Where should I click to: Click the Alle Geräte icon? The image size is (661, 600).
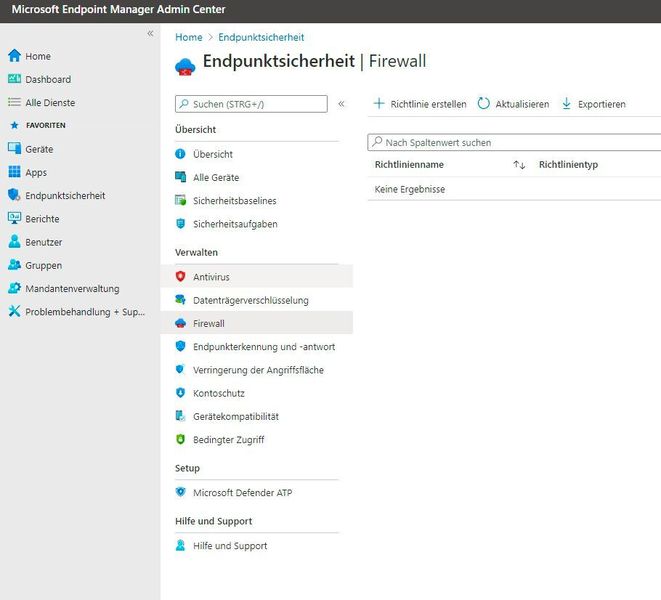click(180, 177)
